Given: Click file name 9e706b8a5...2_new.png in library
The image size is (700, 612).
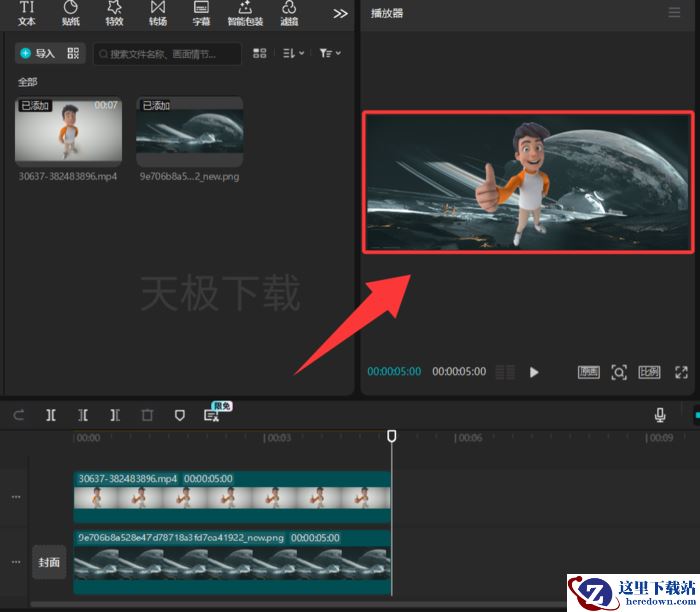Looking at the screenshot, I should coord(189,176).
